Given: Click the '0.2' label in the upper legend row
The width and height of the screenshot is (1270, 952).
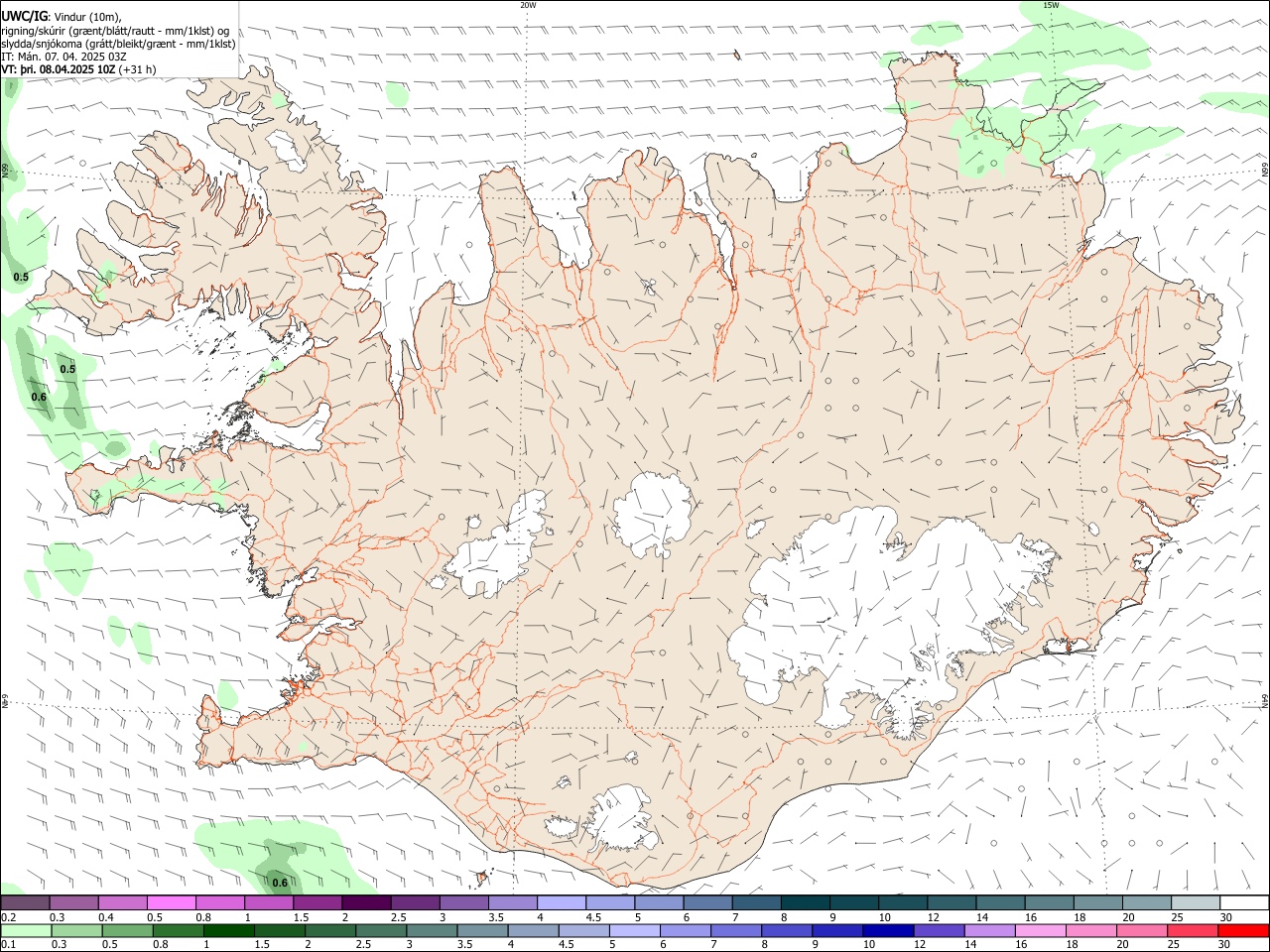Looking at the screenshot, I should [x=9, y=917].
